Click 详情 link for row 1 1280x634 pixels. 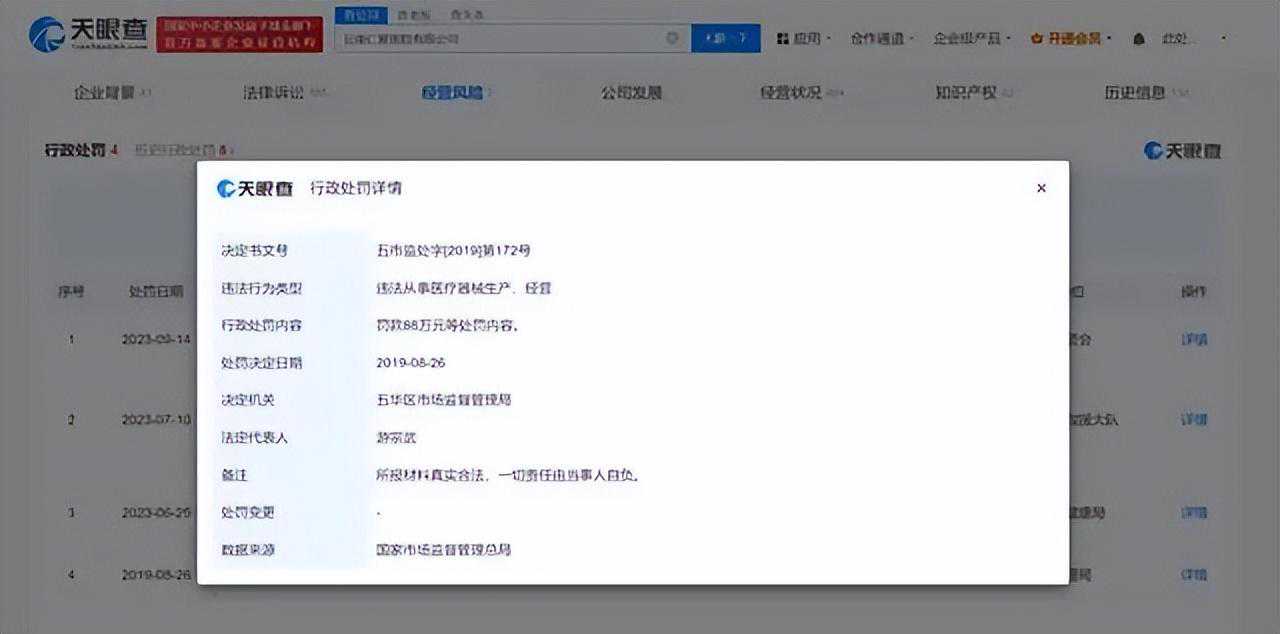[1194, 340]
